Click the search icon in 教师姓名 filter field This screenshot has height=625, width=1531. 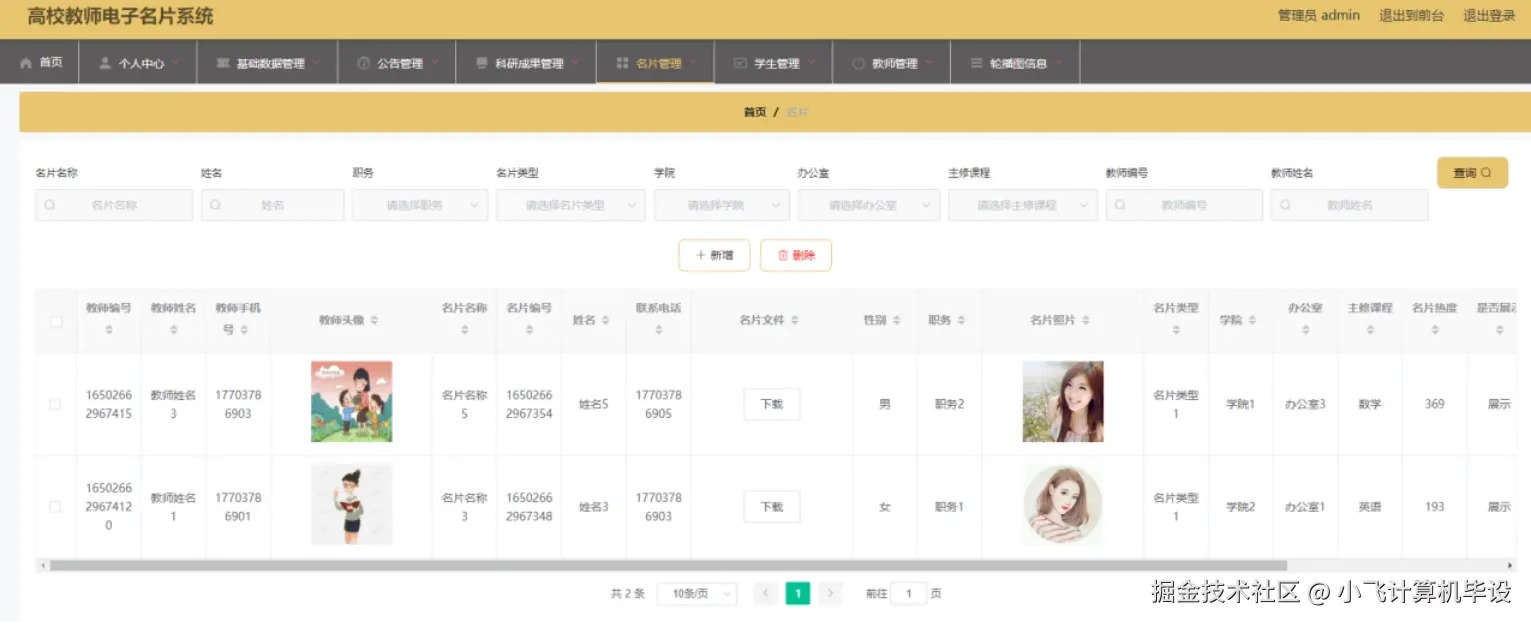coord(1286,205)
